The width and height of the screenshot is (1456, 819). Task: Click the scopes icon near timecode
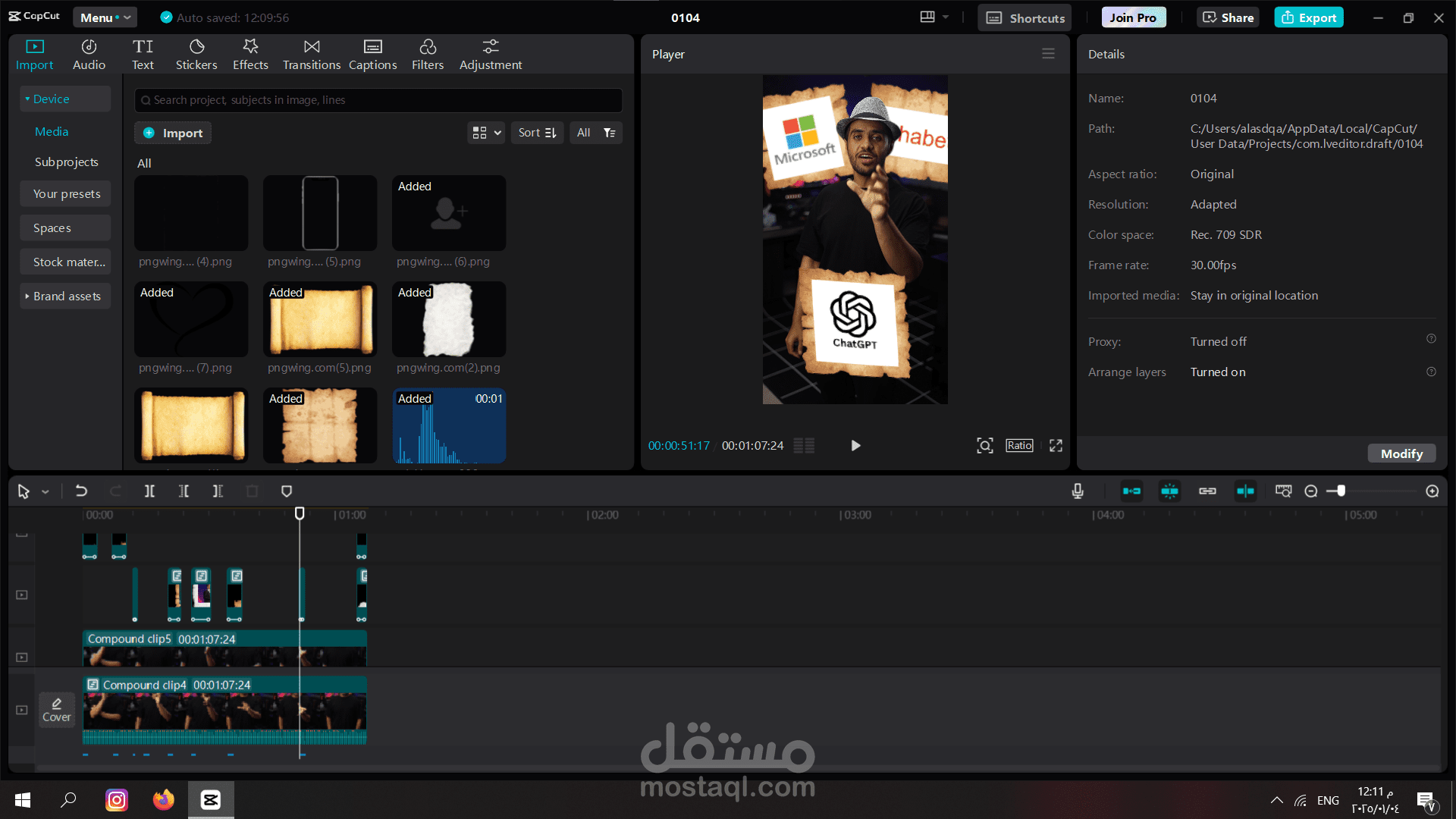click(804, 446)
